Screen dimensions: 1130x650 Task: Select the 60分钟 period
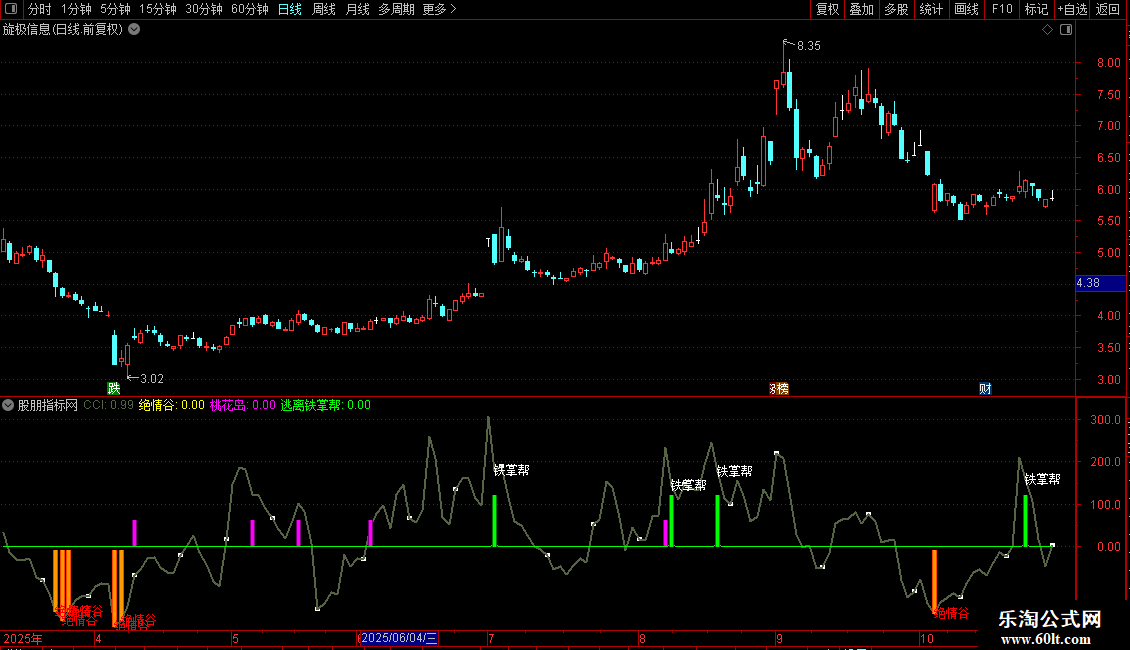coord(250,9)
